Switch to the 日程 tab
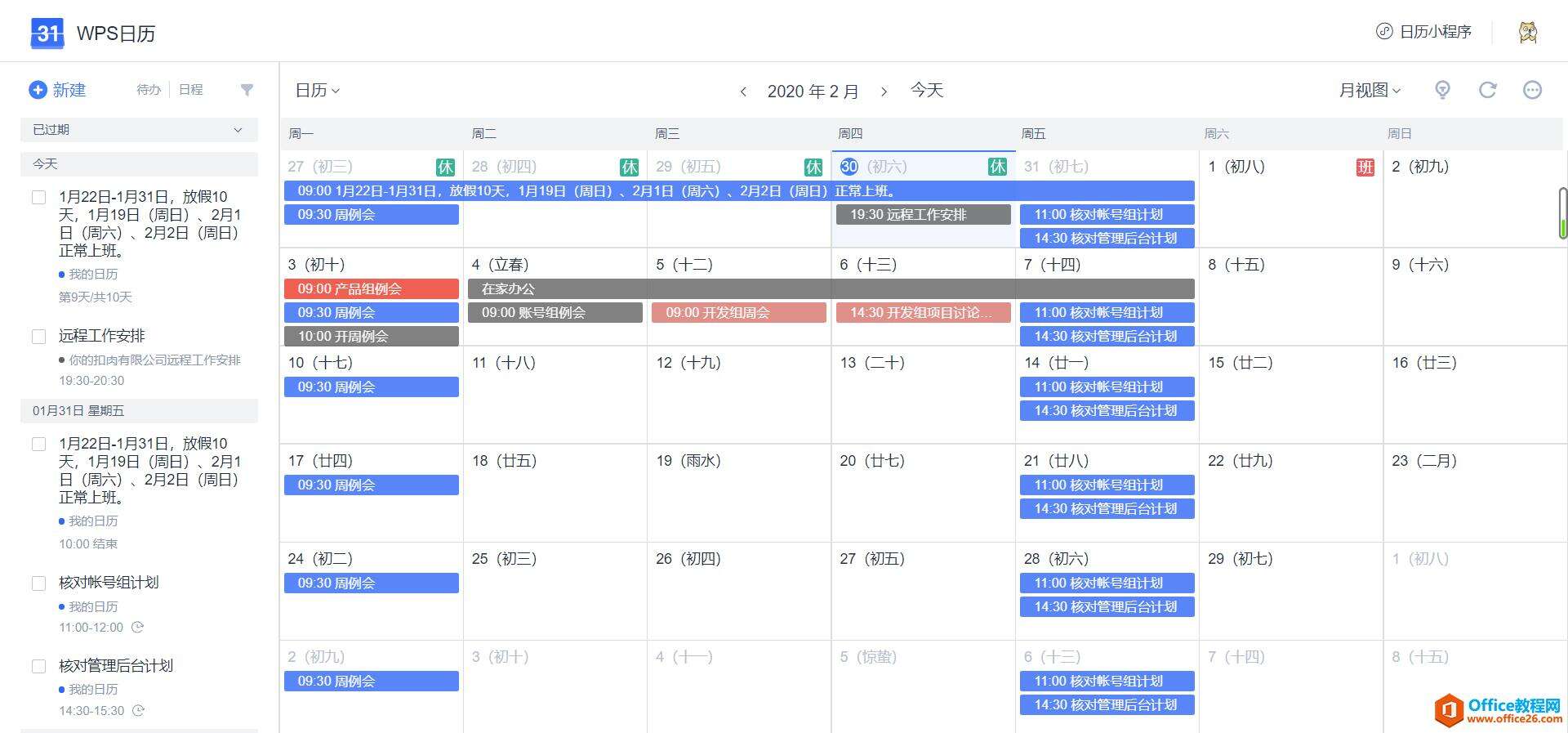The image size is (1568, 733). (190, 90)
